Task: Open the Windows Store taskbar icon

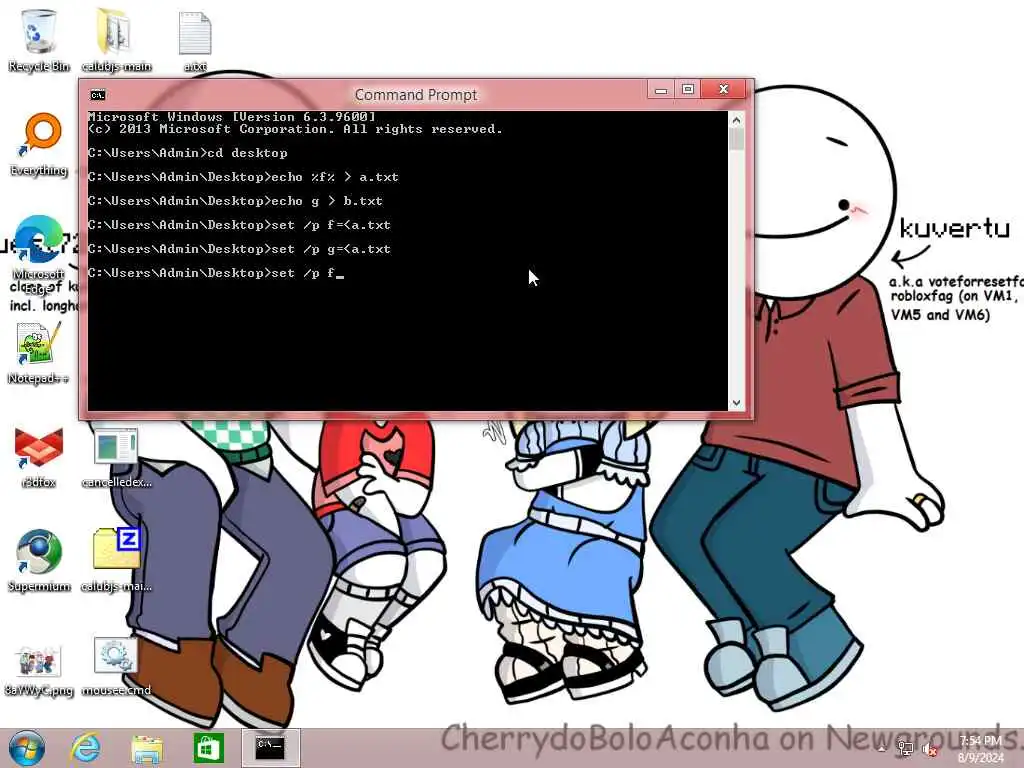Action: (x=208, y=748)
